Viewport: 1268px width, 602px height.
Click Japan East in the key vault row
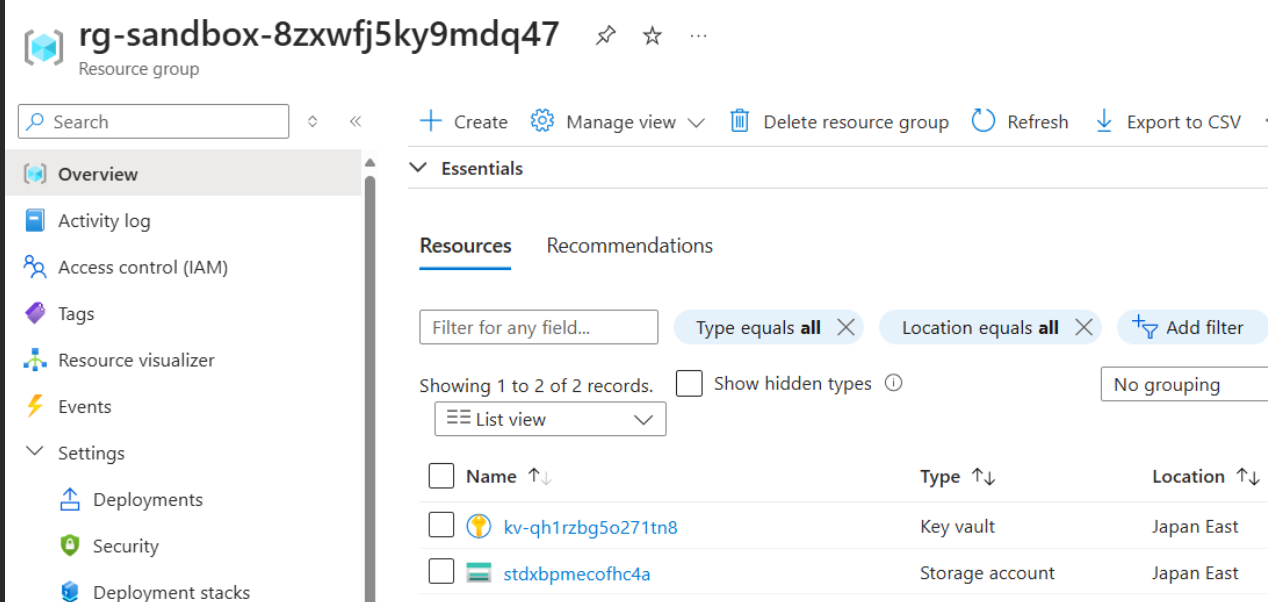click(1195, 527)
